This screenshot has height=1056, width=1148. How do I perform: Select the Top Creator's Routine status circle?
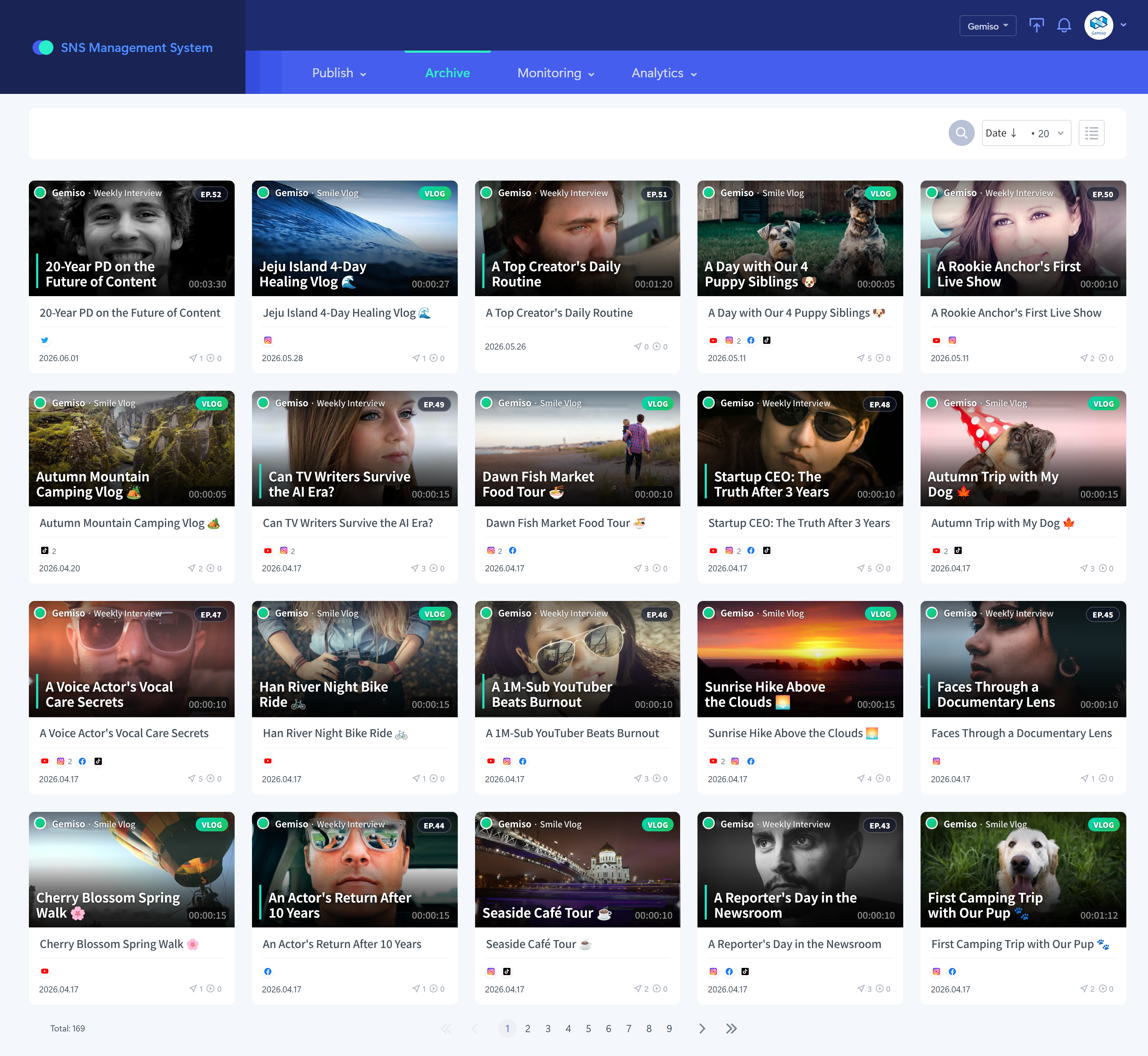click(486, 192)
